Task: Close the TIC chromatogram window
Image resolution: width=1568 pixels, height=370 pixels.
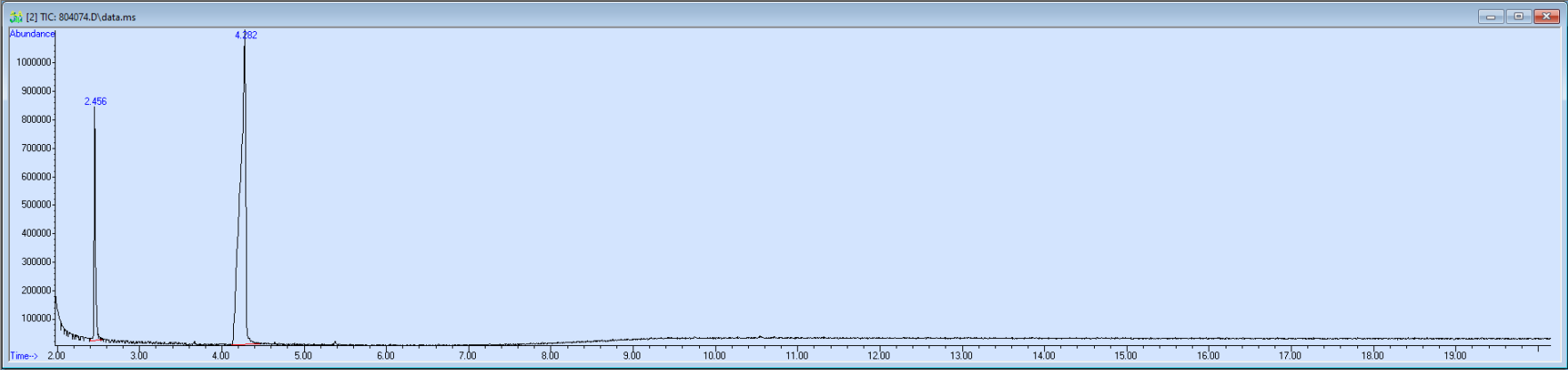Action: point(1546,16)
